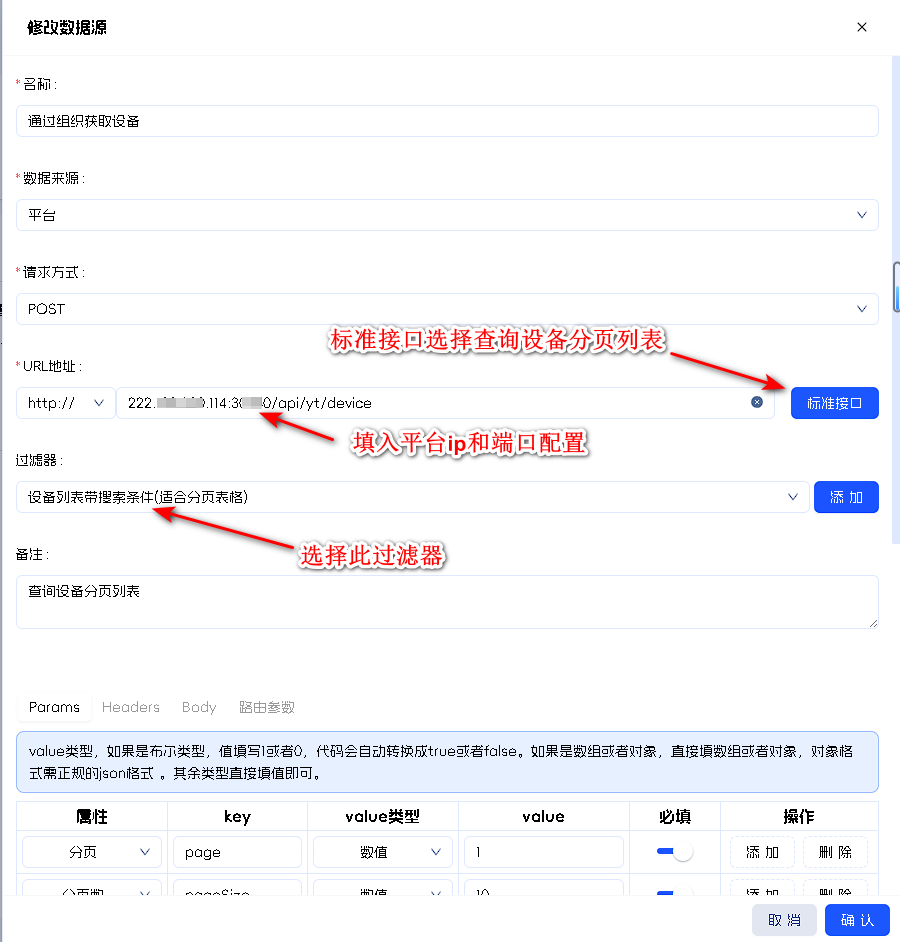Click the 备注 text area
This screenshot has width=900, height=942.
[x=446, y=602]
